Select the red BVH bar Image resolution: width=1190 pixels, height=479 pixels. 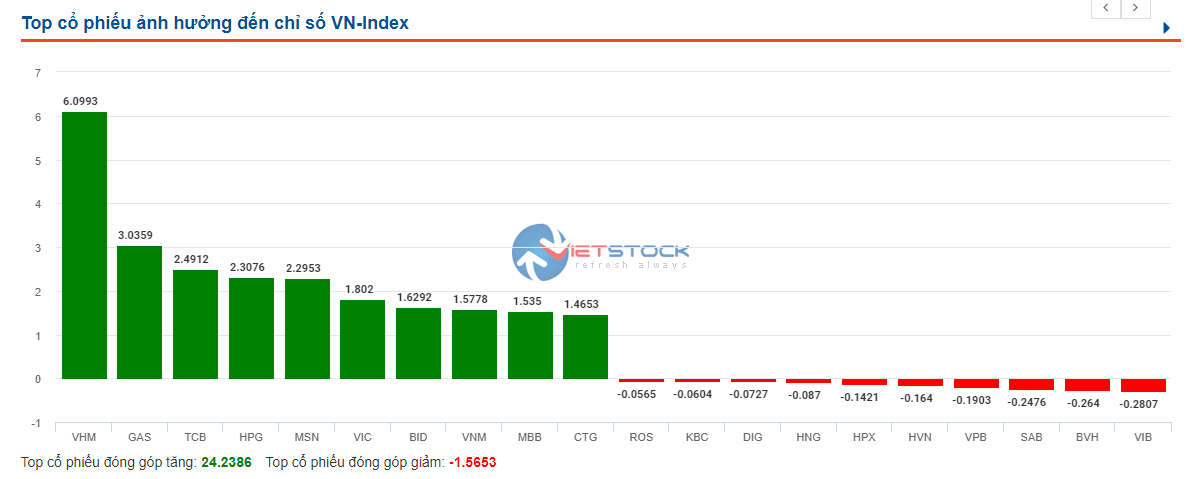click(x=1087, y=385)
